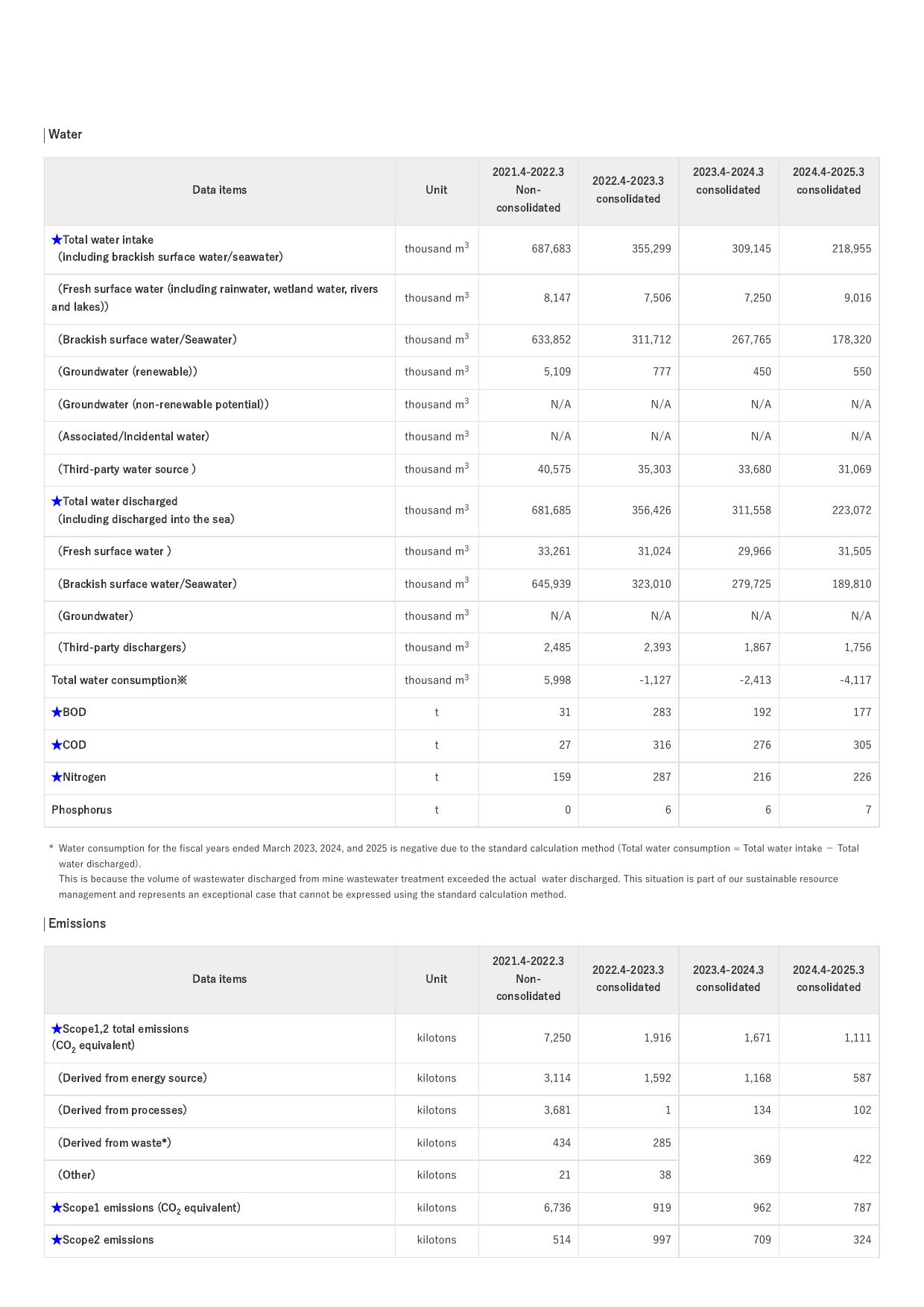
Task: Click the 434 waste emissions value
Action: coord(562,1143)
